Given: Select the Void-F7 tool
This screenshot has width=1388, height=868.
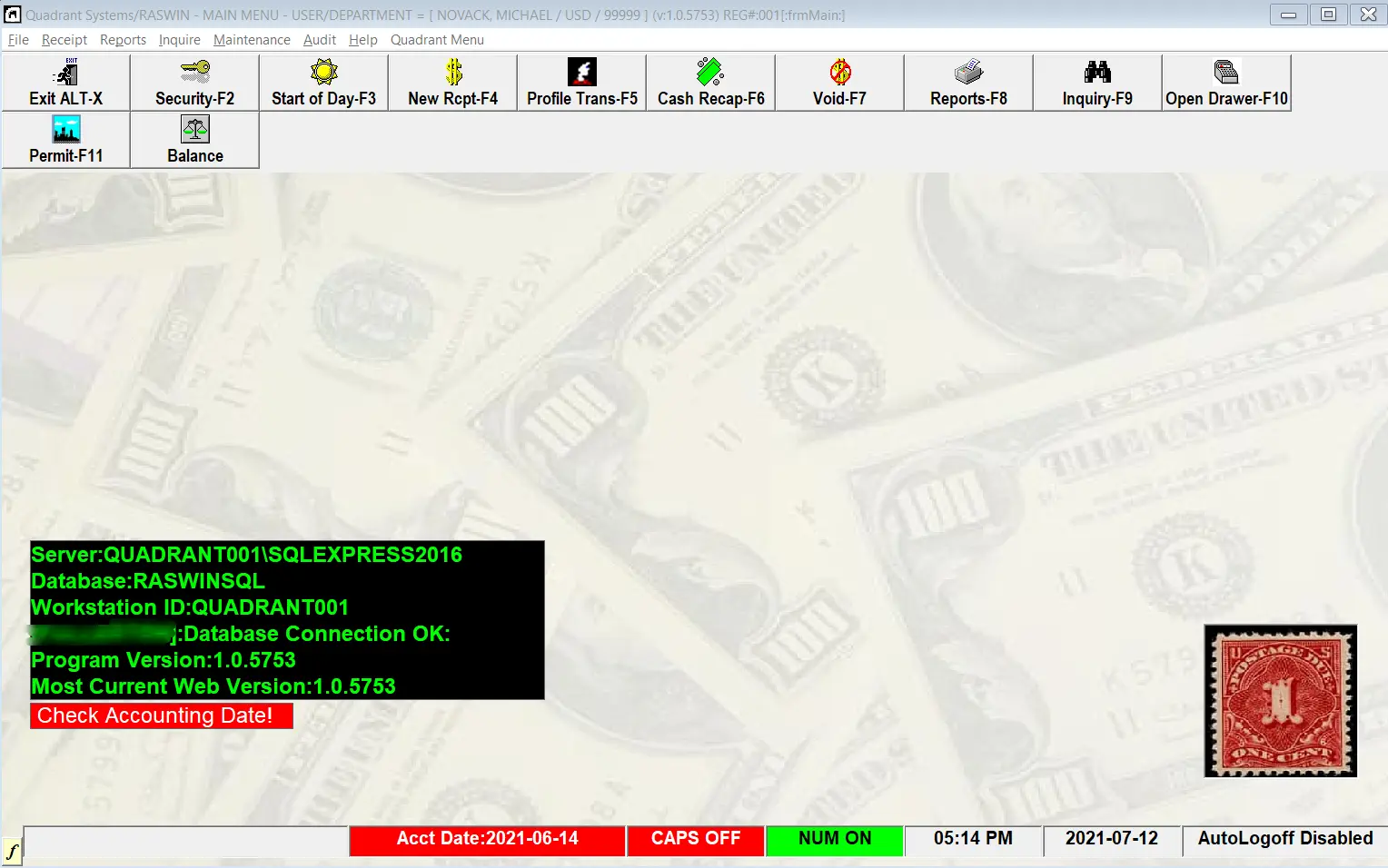Looking at the screenshot, I should click(x=839, y=83).
